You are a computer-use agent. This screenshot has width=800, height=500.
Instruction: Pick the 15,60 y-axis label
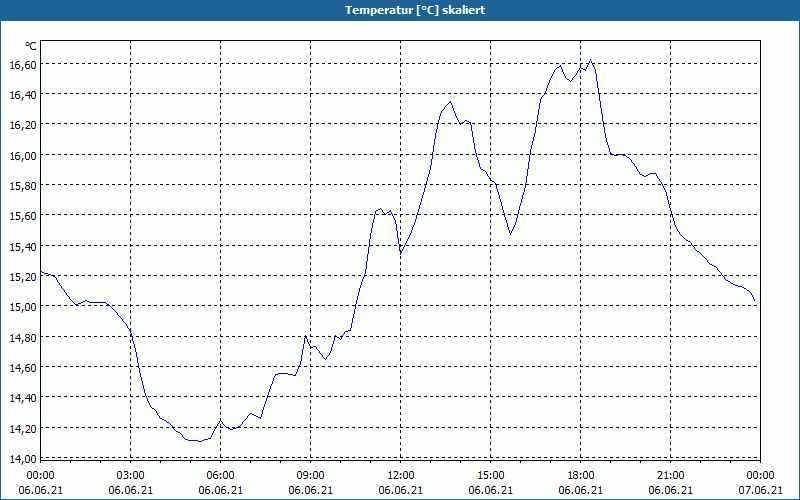point(23,216)
